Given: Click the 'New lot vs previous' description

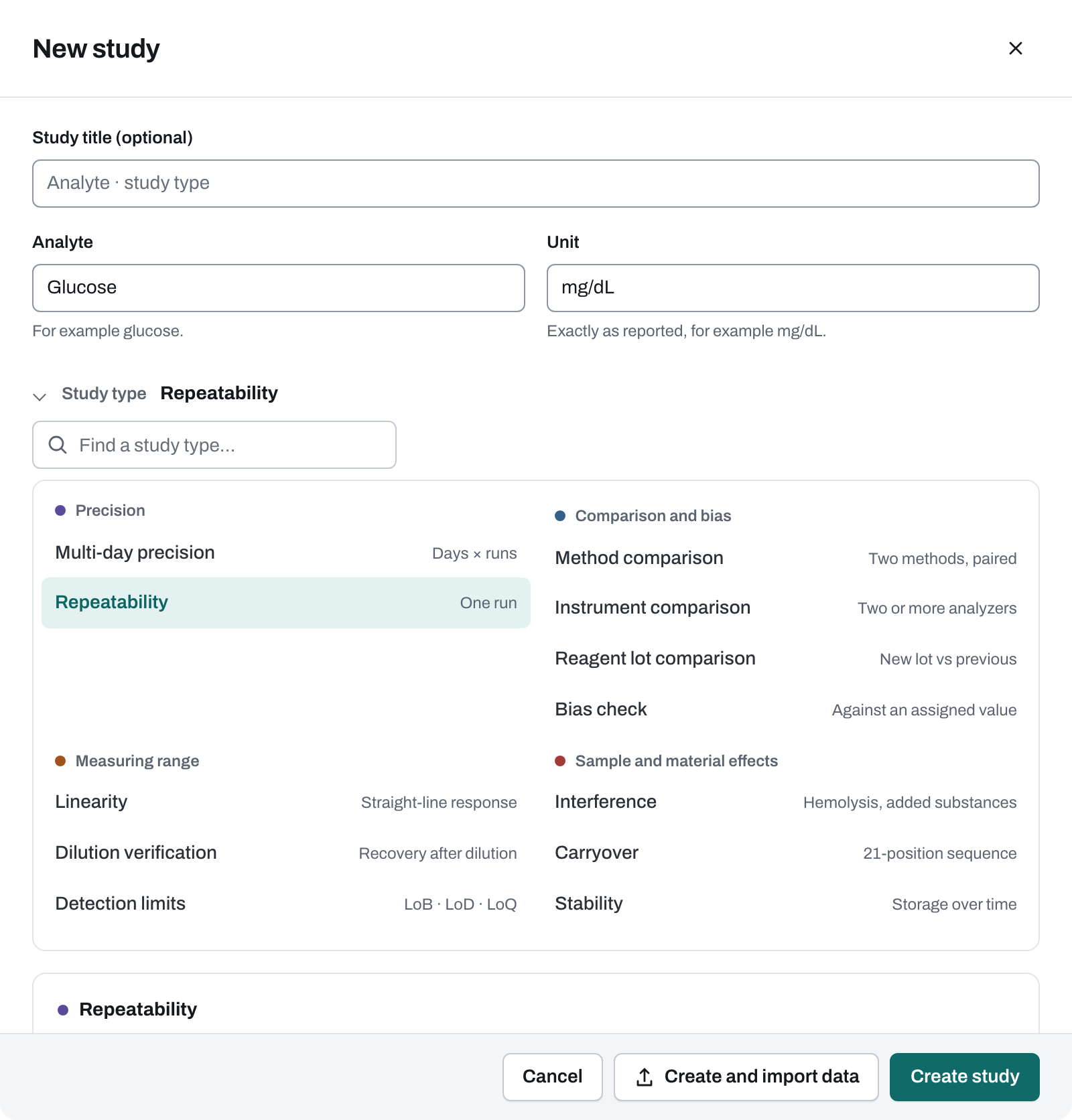Looking at the screenshot, I should click(x=948, y=659).
